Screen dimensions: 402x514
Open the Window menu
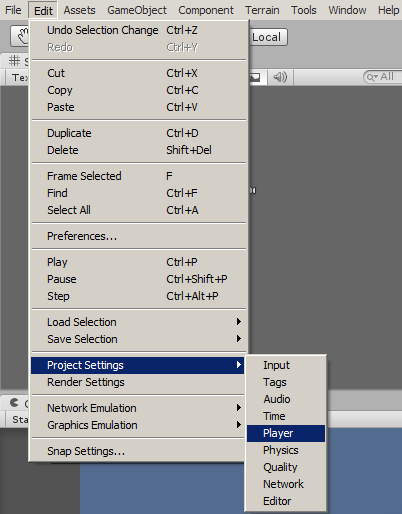coord(347,10)
